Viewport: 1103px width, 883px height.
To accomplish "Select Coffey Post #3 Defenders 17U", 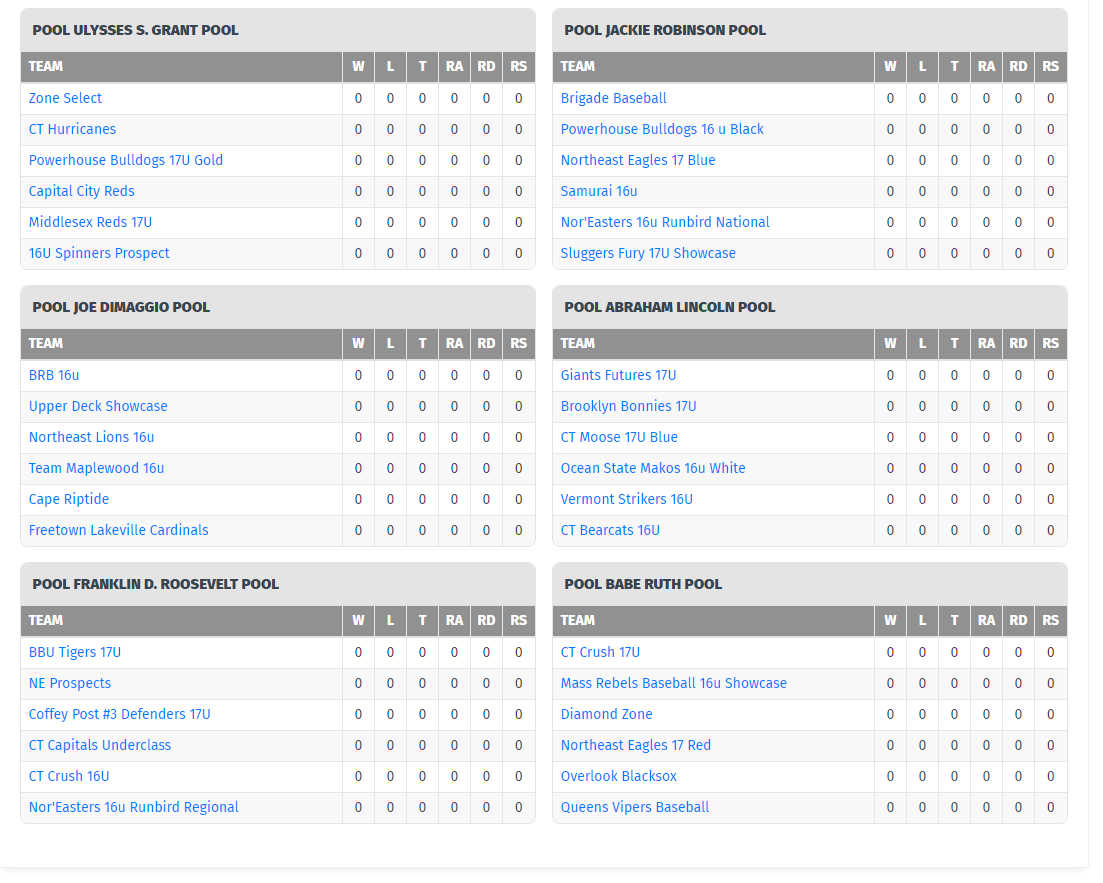I will (119, 714).
